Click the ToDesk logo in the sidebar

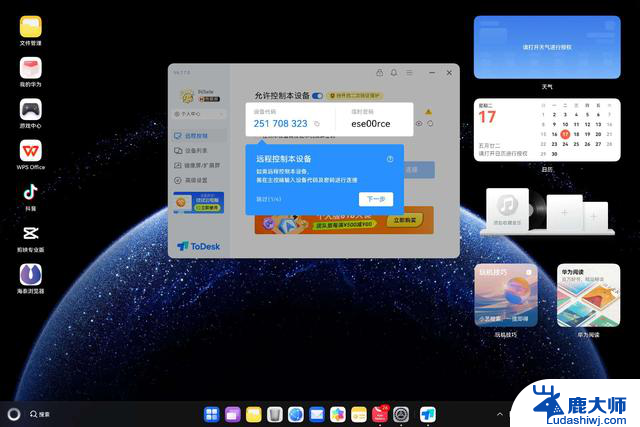tap(199, 246)
